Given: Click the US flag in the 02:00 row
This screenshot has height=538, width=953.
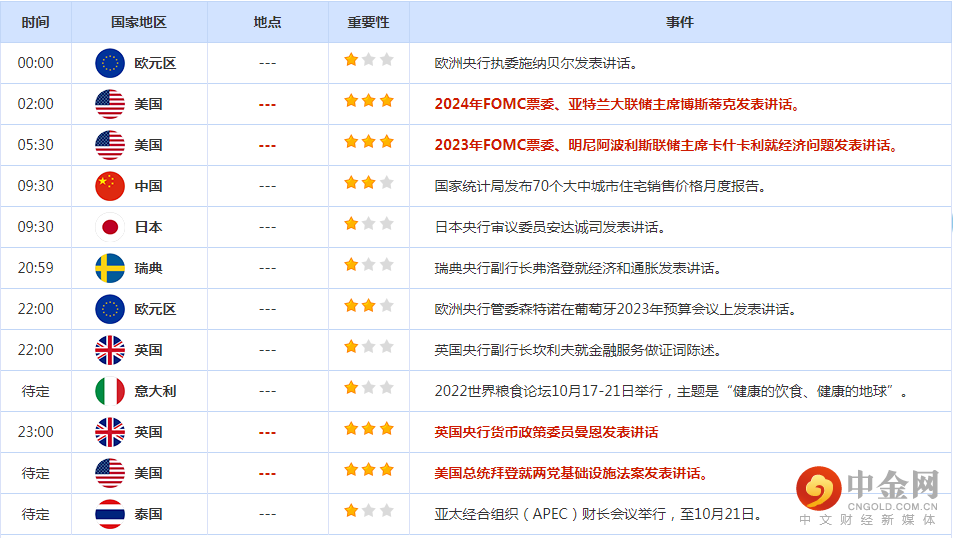Looking at the screenshot, I should (x=110, y=104).
